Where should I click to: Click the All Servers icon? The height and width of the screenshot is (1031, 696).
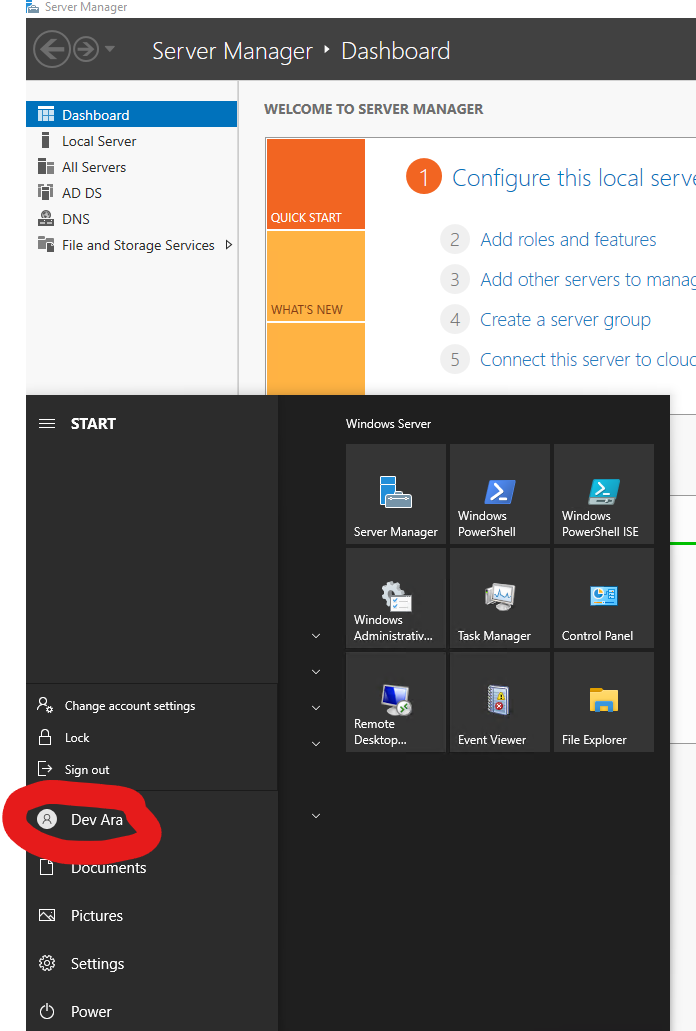[x=46, y=166]
